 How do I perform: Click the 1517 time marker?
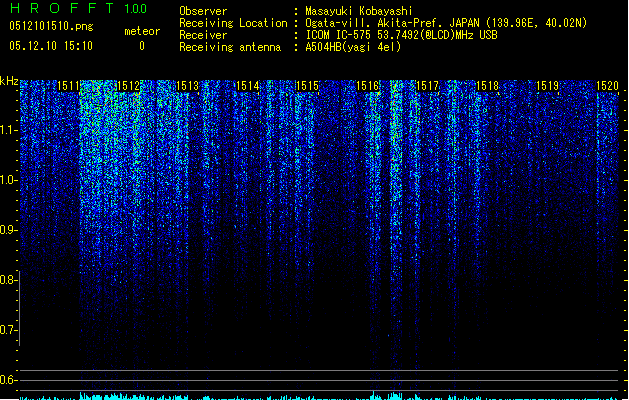click(x=427, y=86)
